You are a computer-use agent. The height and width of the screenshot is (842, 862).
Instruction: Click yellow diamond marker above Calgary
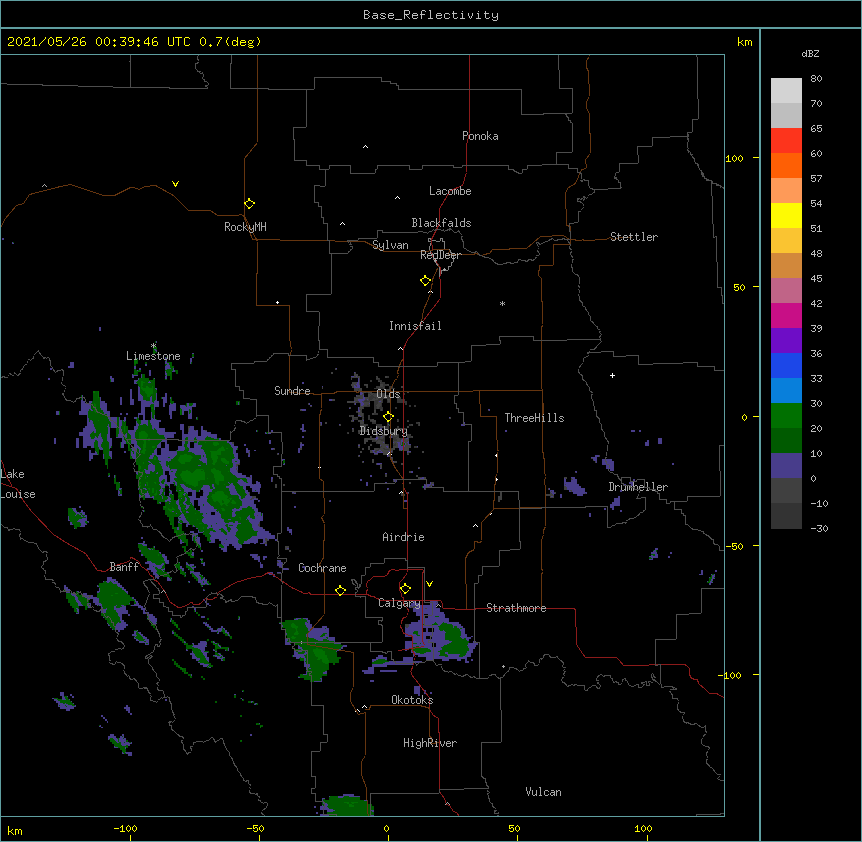(x=405, y=589)
